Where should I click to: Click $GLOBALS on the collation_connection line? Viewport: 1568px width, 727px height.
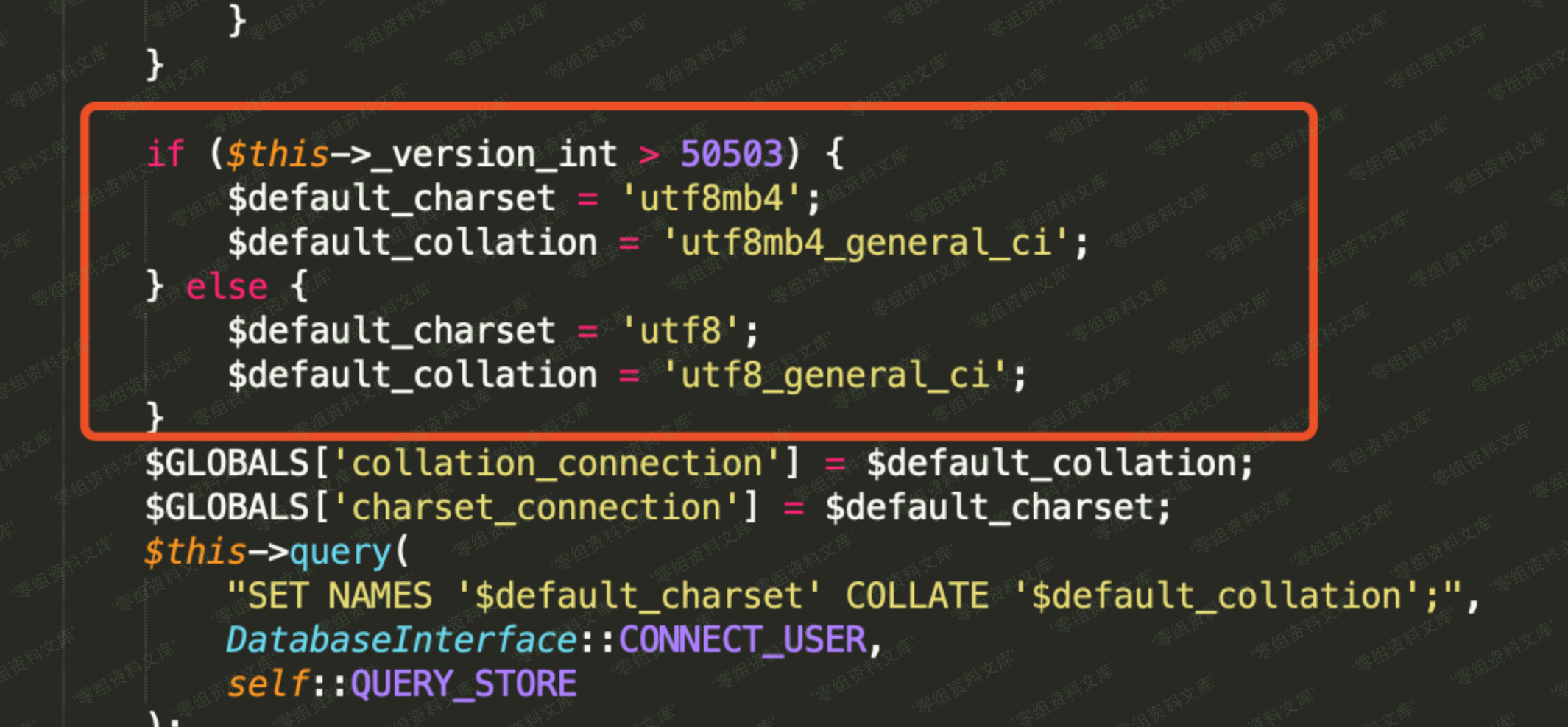point(227,464)
